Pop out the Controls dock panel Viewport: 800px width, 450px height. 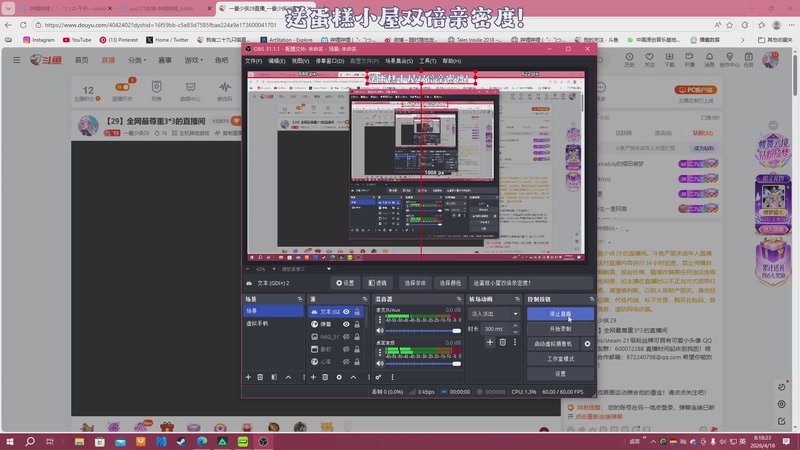click(591, 299)
